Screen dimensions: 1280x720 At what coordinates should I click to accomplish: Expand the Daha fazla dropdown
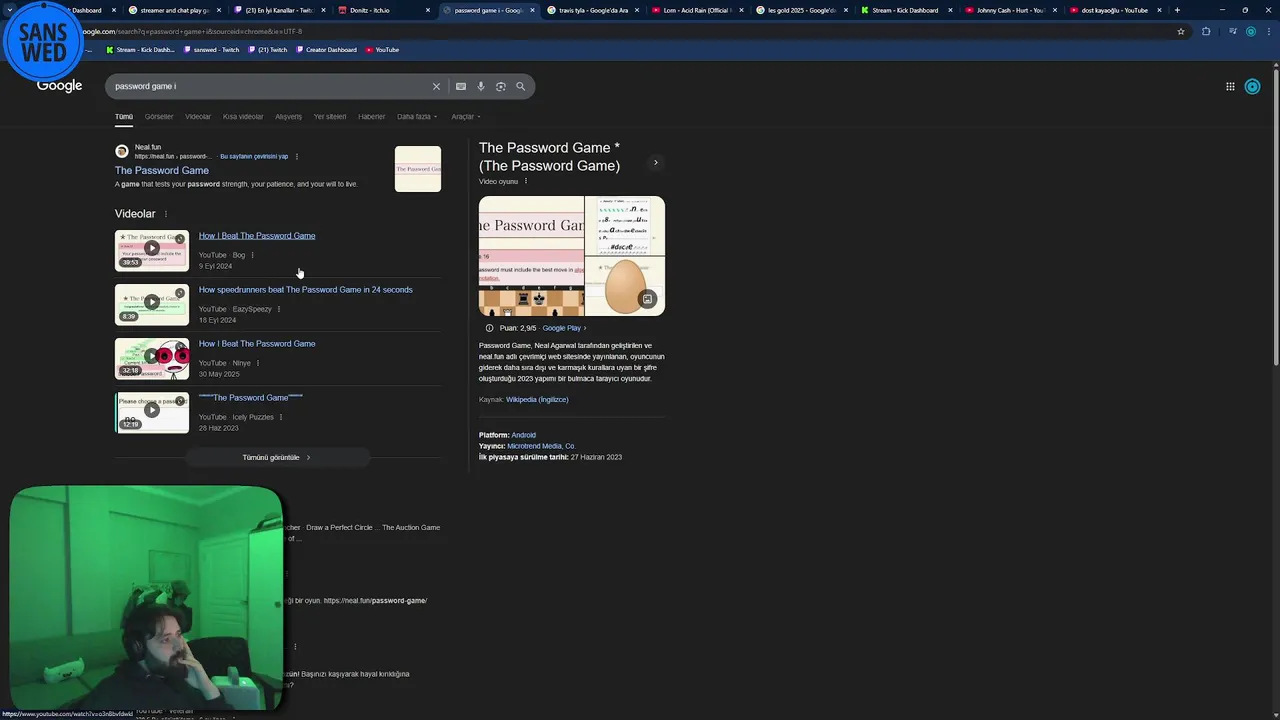point(417,117)
